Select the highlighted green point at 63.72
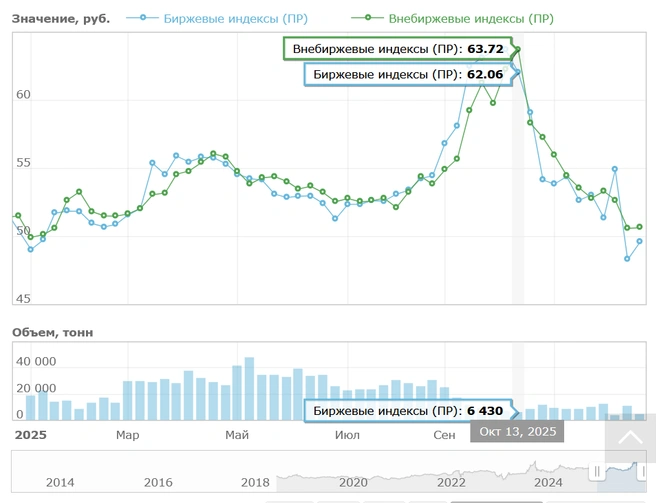Image resolution: width=656 pixels, height=503 pixels. [x=518, y=49]
